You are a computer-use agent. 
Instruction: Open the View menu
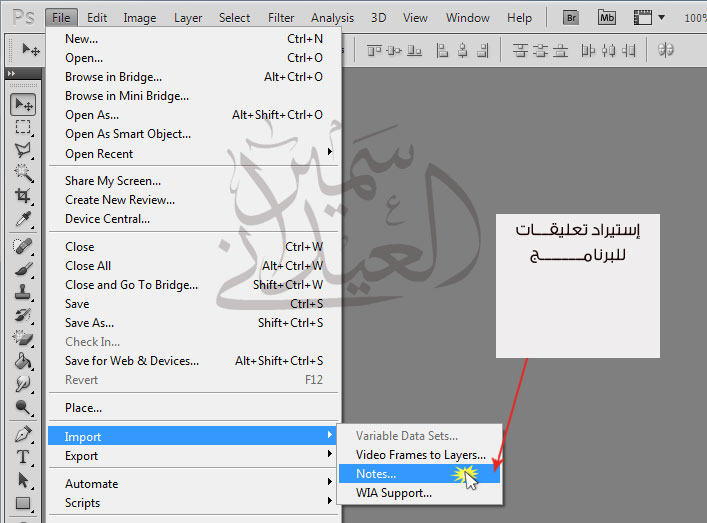coord(415,18)
